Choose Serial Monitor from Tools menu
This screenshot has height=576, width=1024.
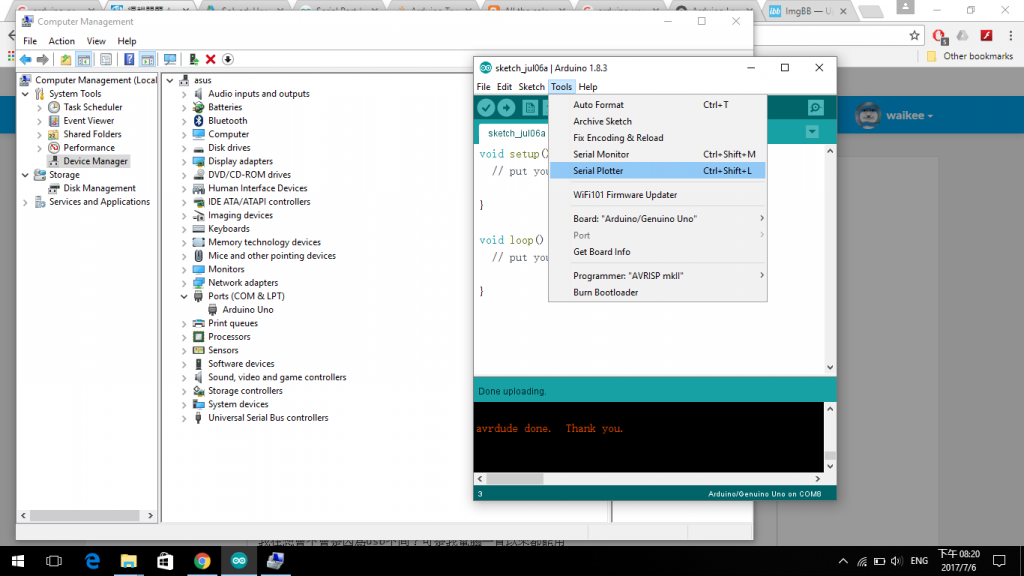pos(658,154)
